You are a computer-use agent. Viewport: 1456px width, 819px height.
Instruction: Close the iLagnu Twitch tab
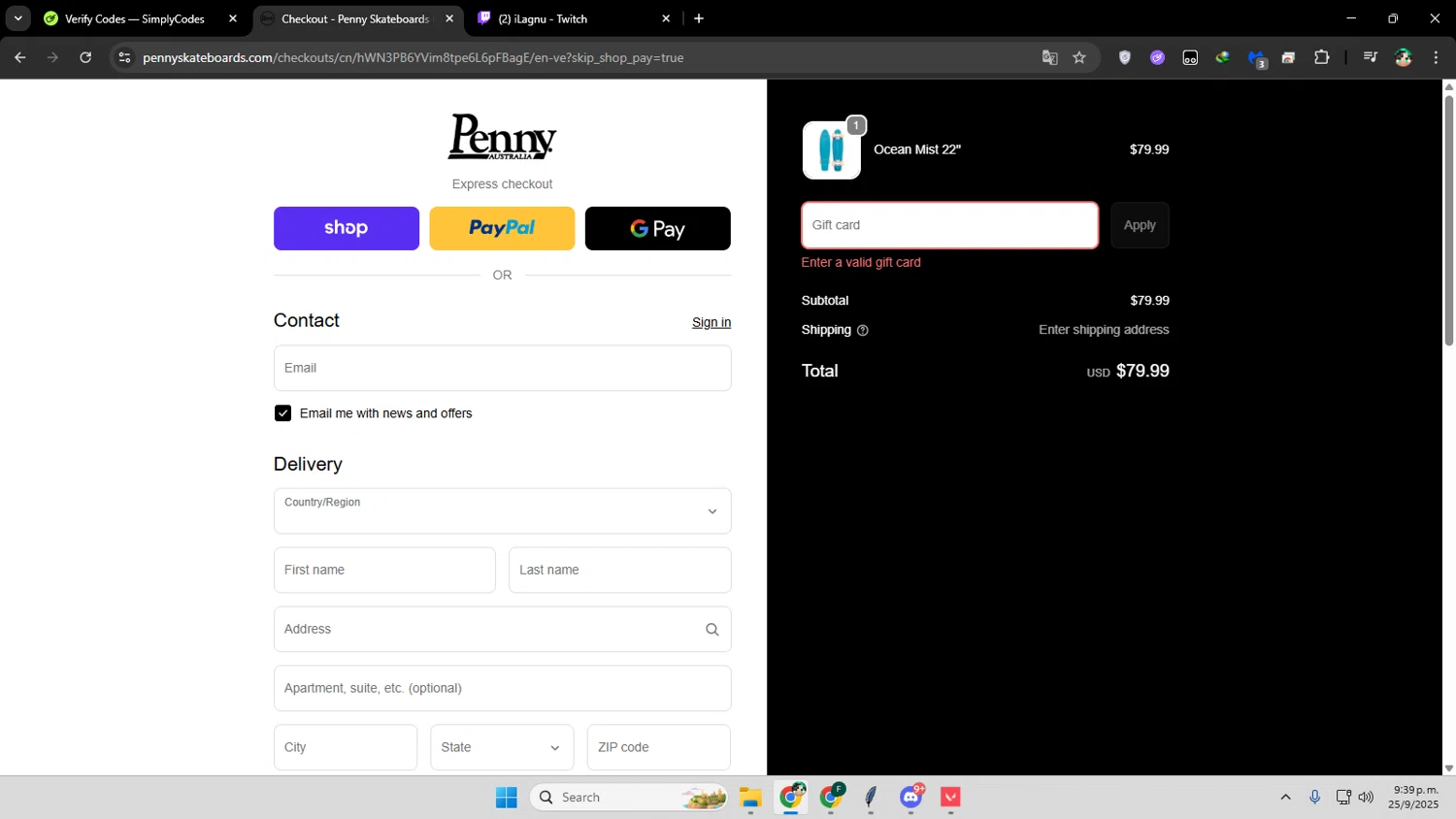pyautogui.click(x=666, y=18)
